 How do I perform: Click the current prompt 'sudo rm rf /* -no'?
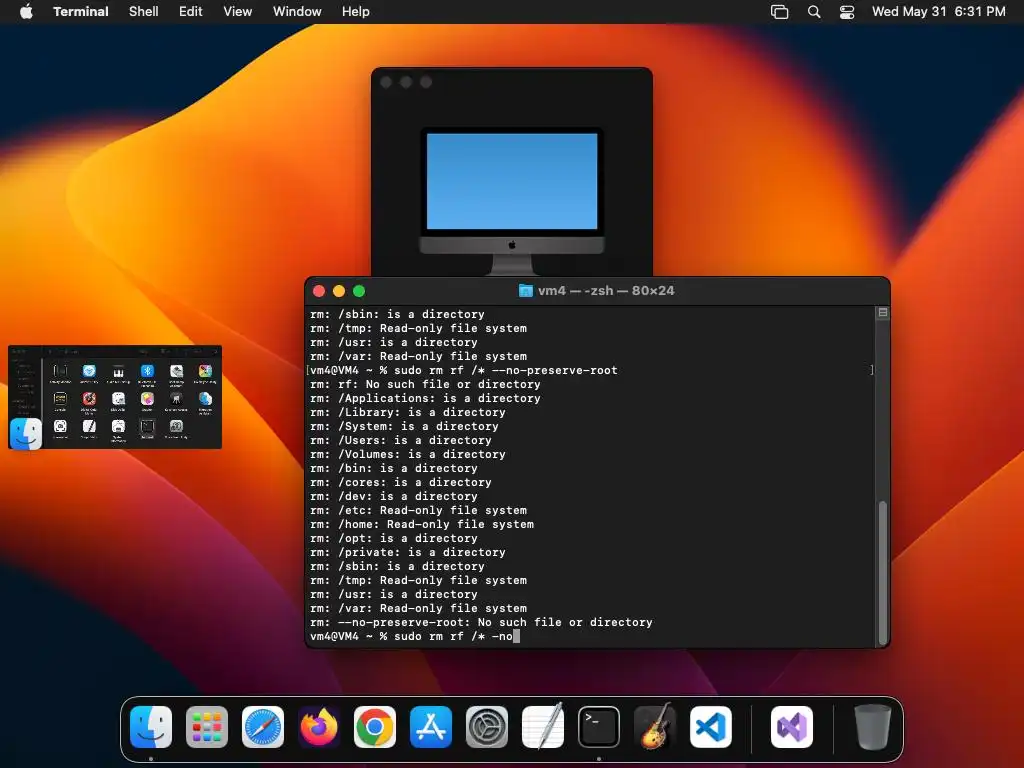453,636
